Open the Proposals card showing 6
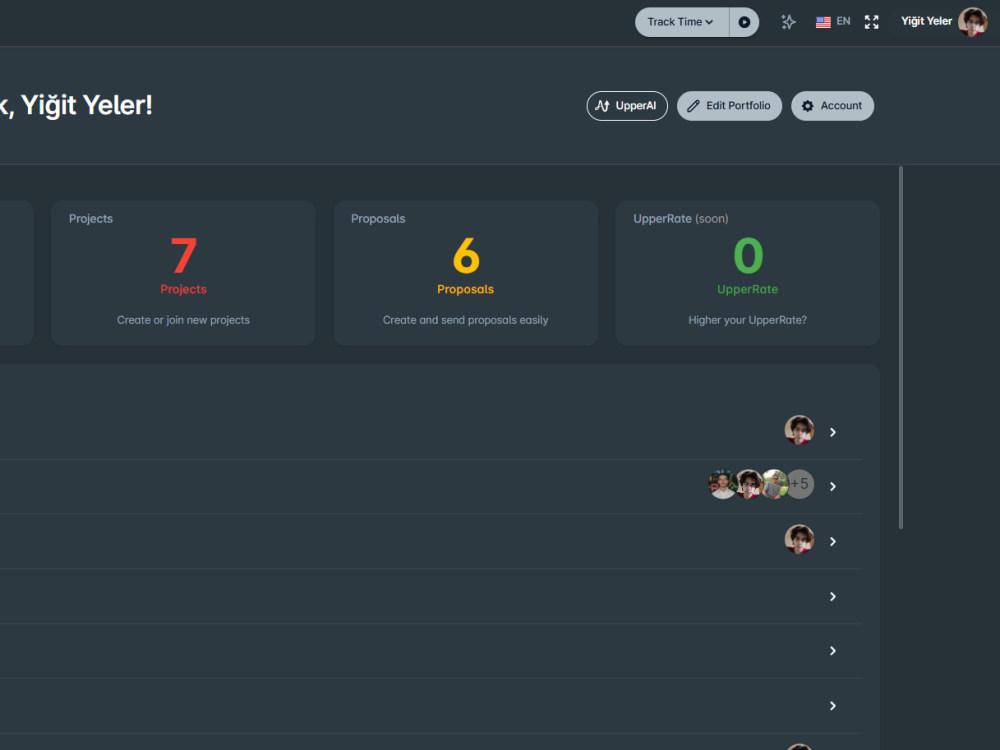This screenshot has width=1000, height=750. (466, 273)
